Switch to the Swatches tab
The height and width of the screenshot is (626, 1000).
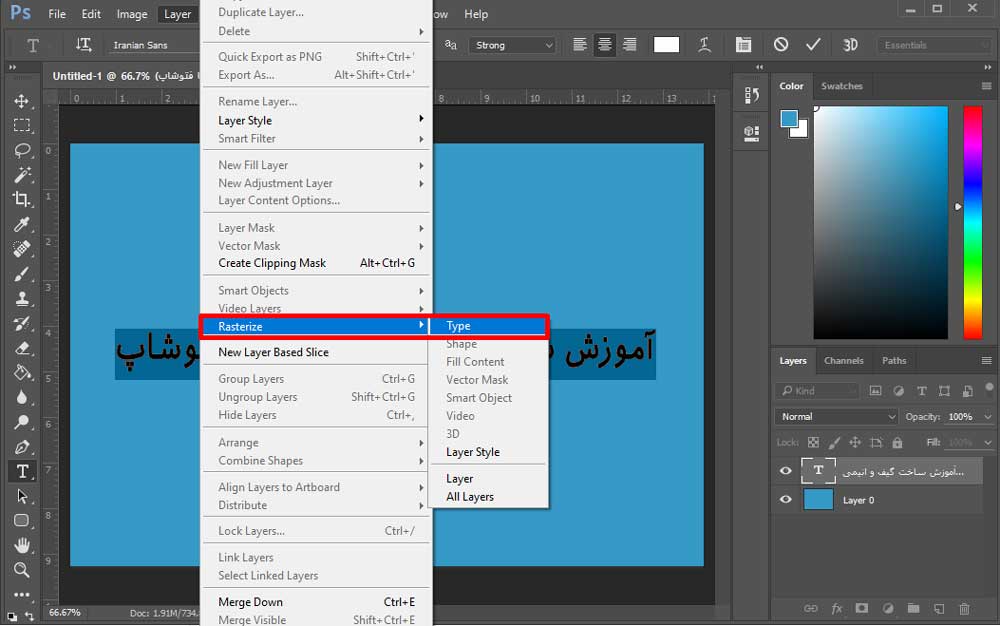(x=841, y=86)
